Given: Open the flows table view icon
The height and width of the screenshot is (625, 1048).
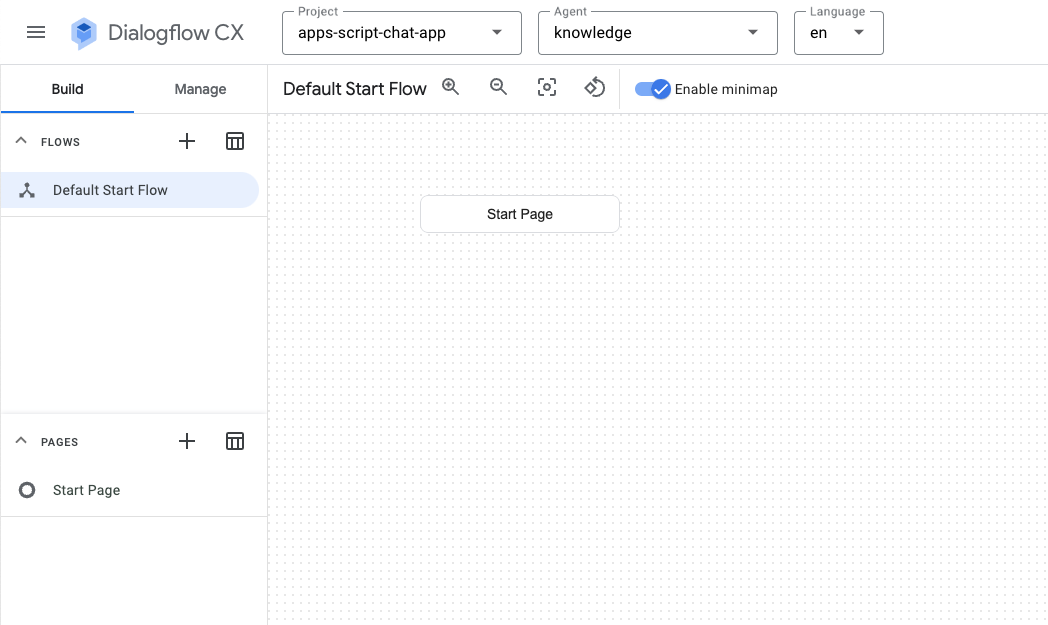Looking at the screenshot, I should tap(235, 142).
